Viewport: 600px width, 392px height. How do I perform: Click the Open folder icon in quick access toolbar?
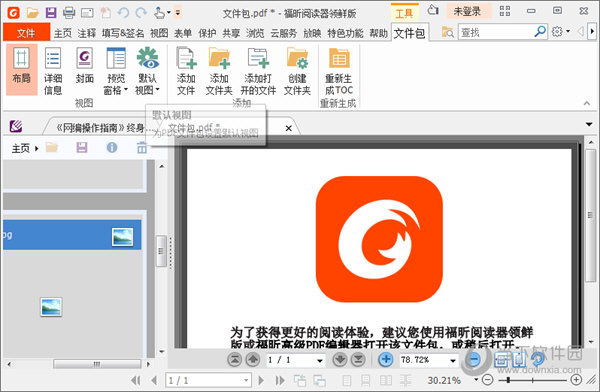[32, 13]
